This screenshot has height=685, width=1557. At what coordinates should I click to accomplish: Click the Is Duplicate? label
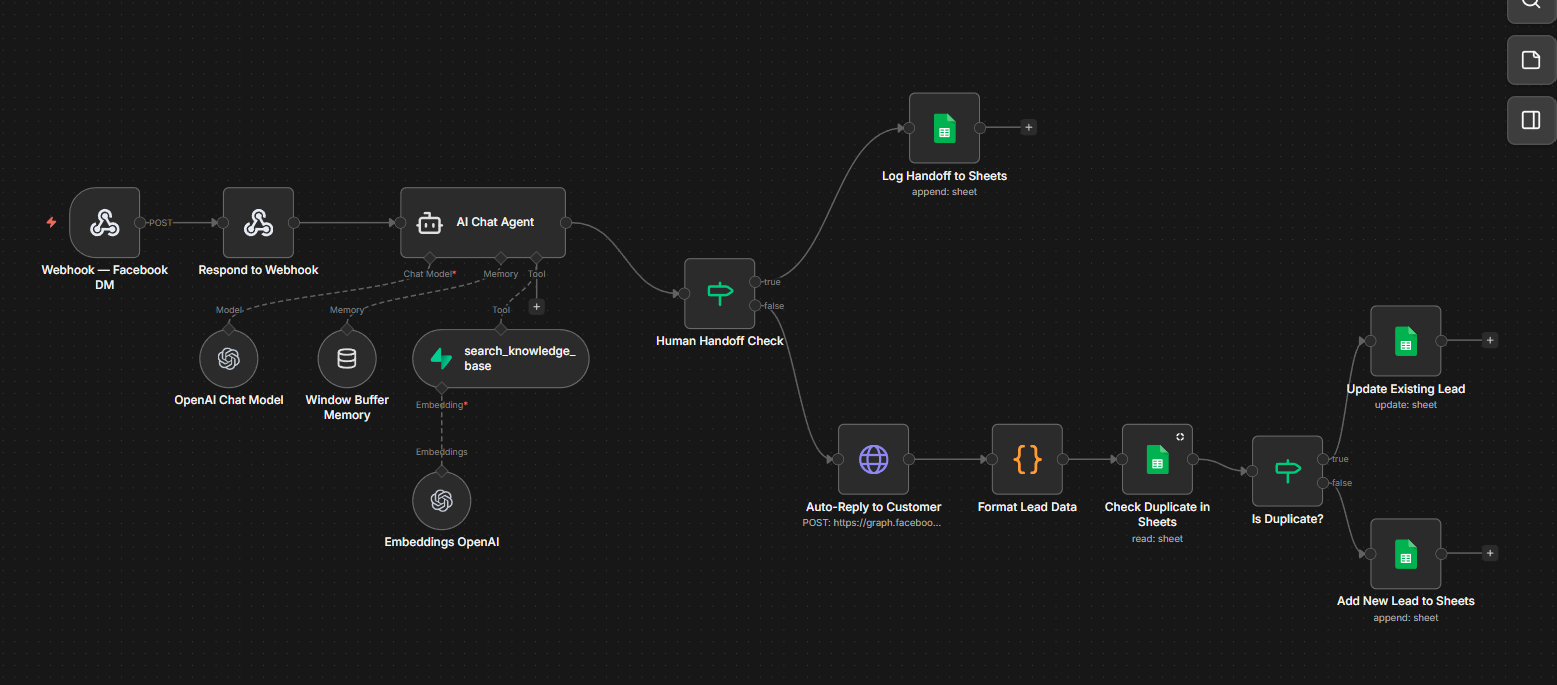1287,519
